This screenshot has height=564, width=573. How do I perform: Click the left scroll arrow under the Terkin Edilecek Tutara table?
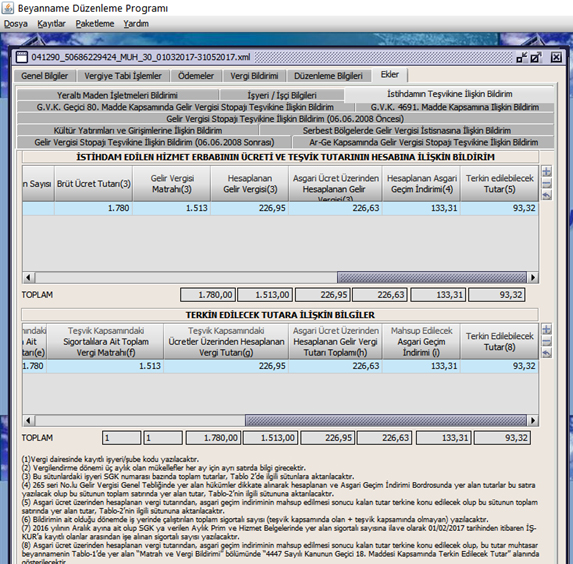pos(29,420)
